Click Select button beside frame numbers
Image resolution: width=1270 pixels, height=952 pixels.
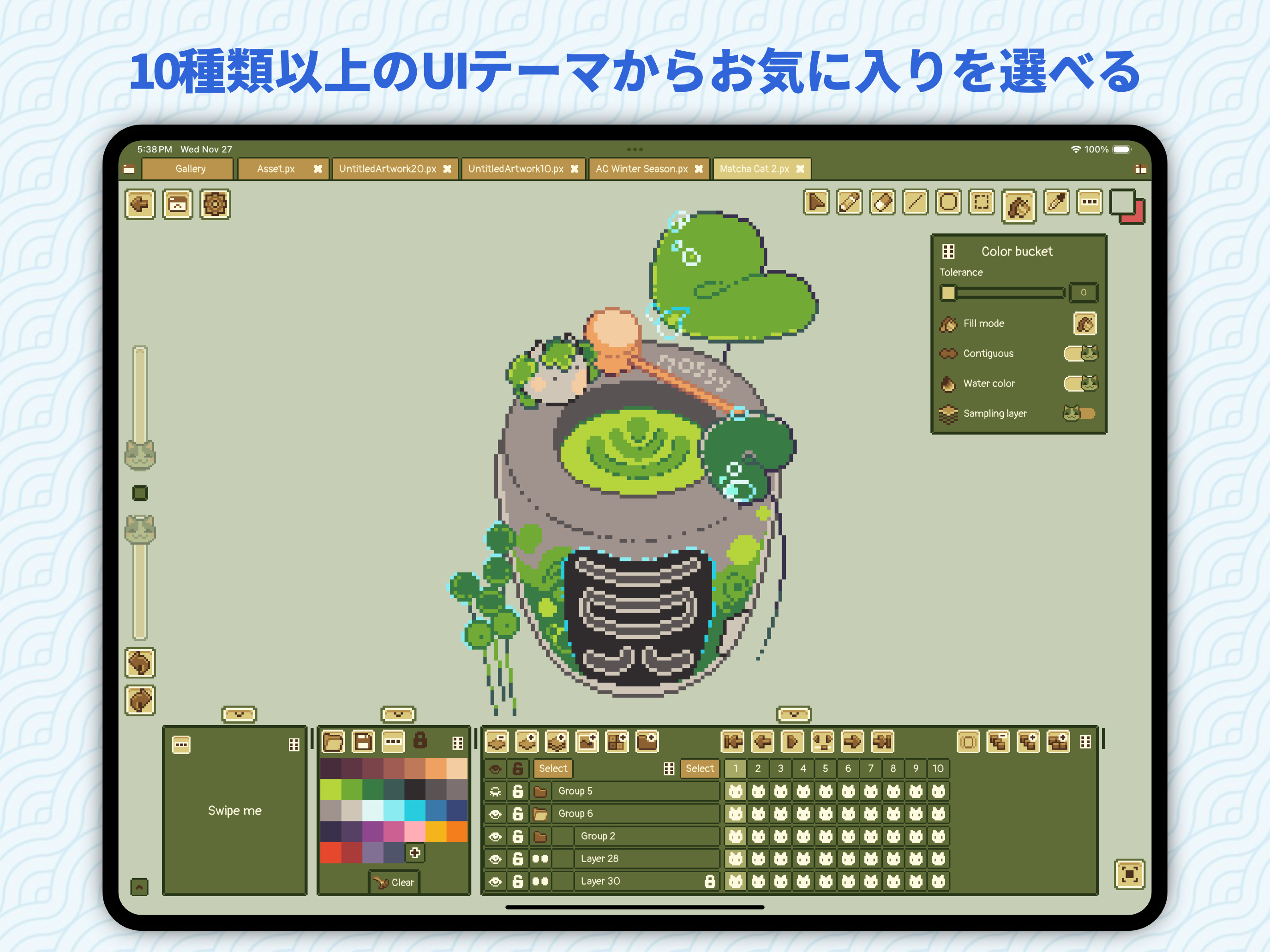pyautogui.click(x=700, y=768)
